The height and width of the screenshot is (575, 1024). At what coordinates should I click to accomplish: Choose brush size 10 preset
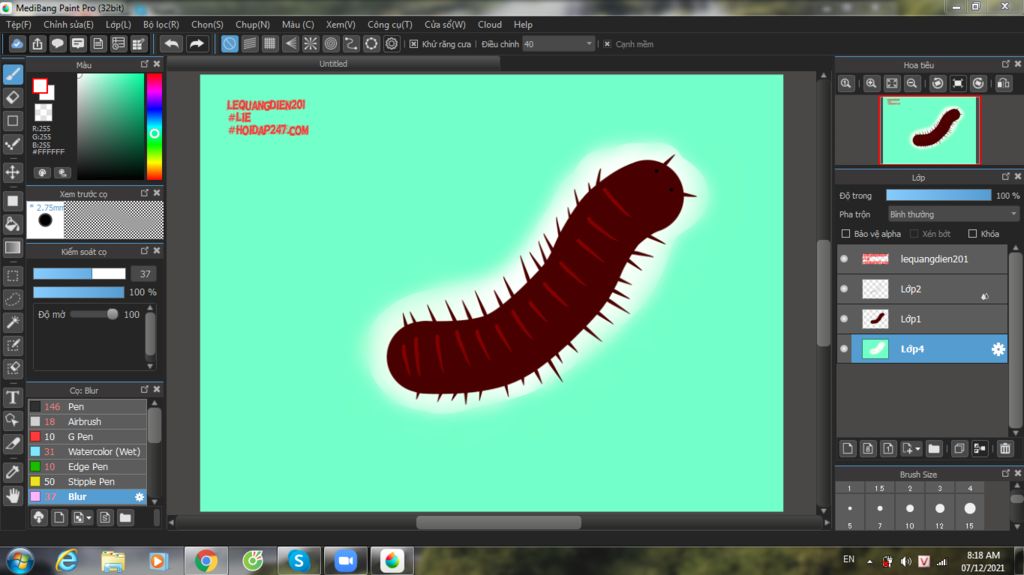[909, 510]
